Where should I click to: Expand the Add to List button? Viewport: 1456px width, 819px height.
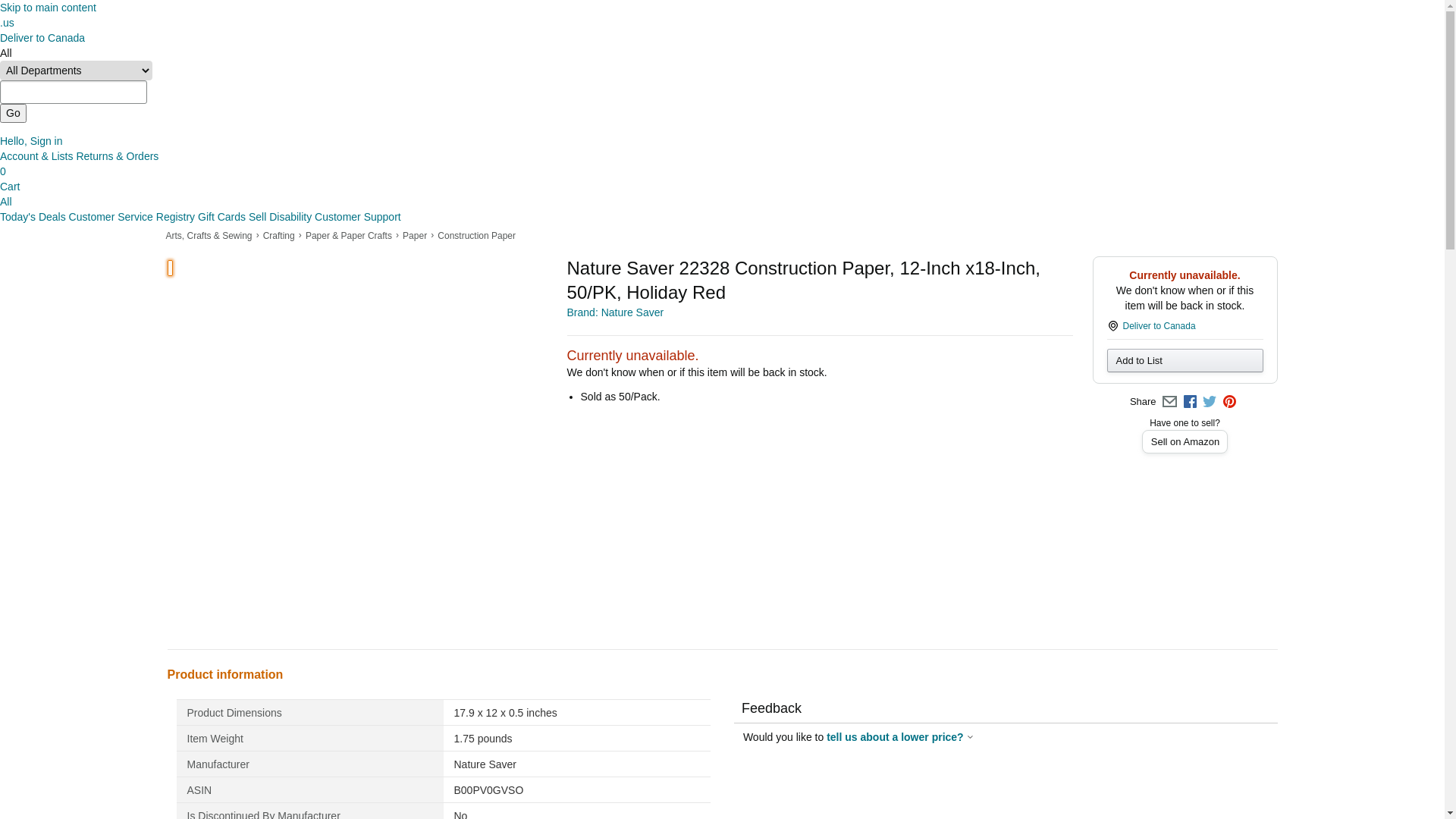1185,361
